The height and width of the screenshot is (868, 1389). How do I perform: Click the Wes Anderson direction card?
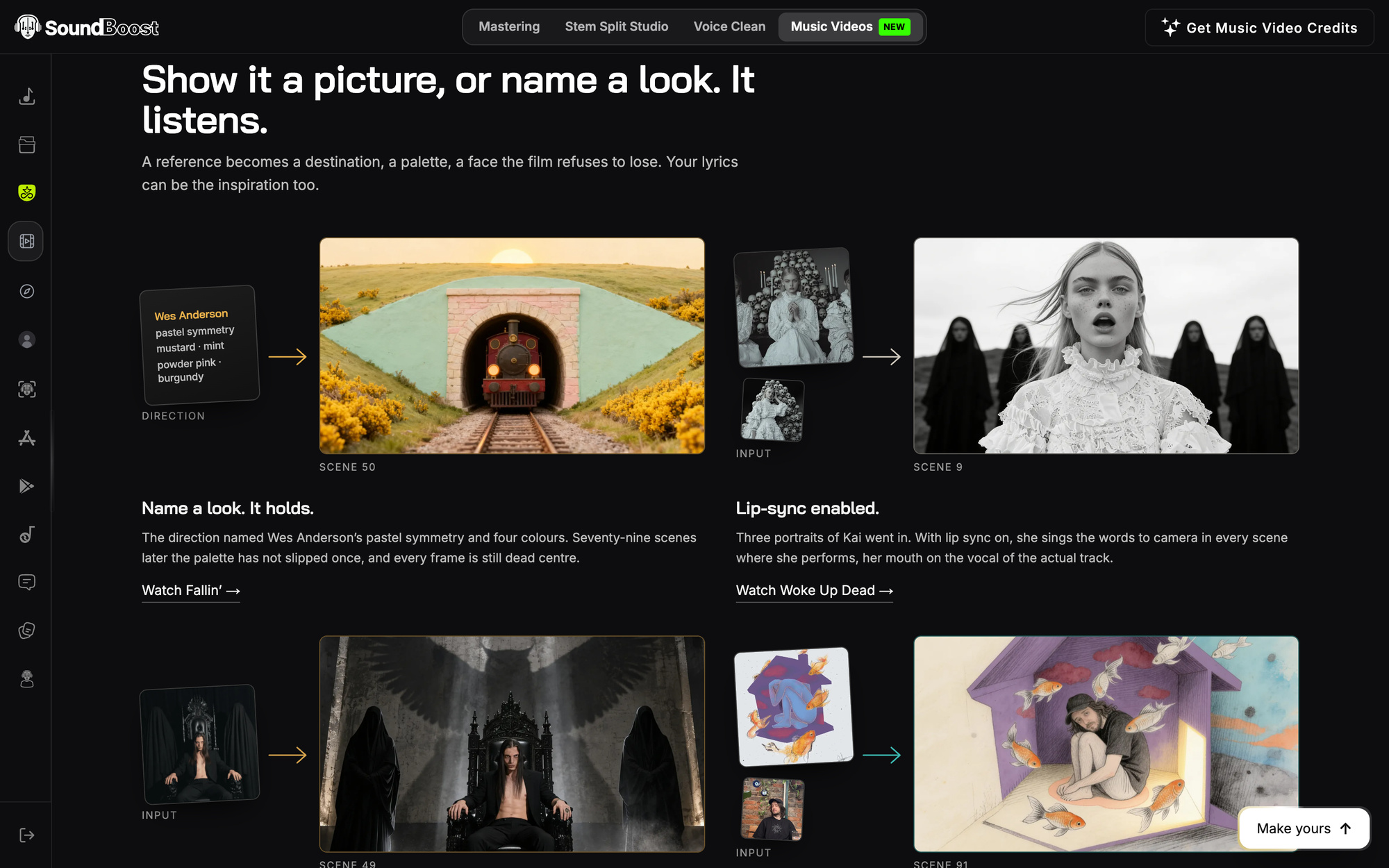pos(200,344)
